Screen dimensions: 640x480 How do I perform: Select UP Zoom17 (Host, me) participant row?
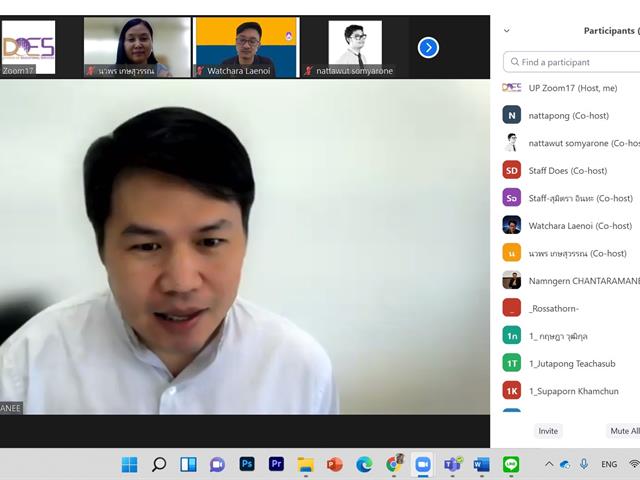pyautogui.click(x=571, y=88)
